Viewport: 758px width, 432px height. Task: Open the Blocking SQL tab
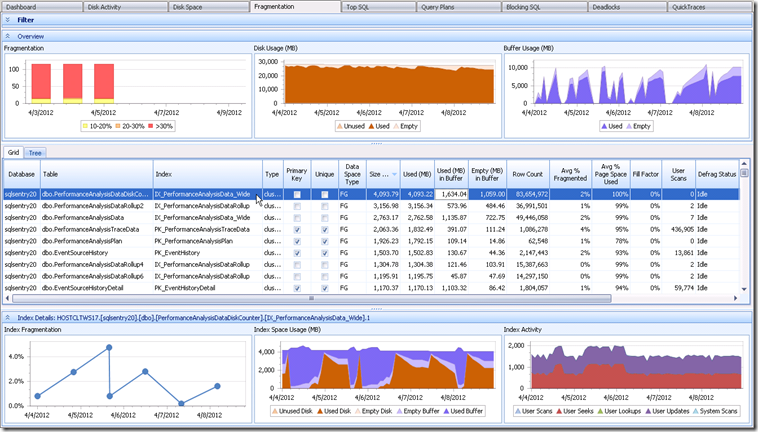pyautogui.click(x=544, y=7)
